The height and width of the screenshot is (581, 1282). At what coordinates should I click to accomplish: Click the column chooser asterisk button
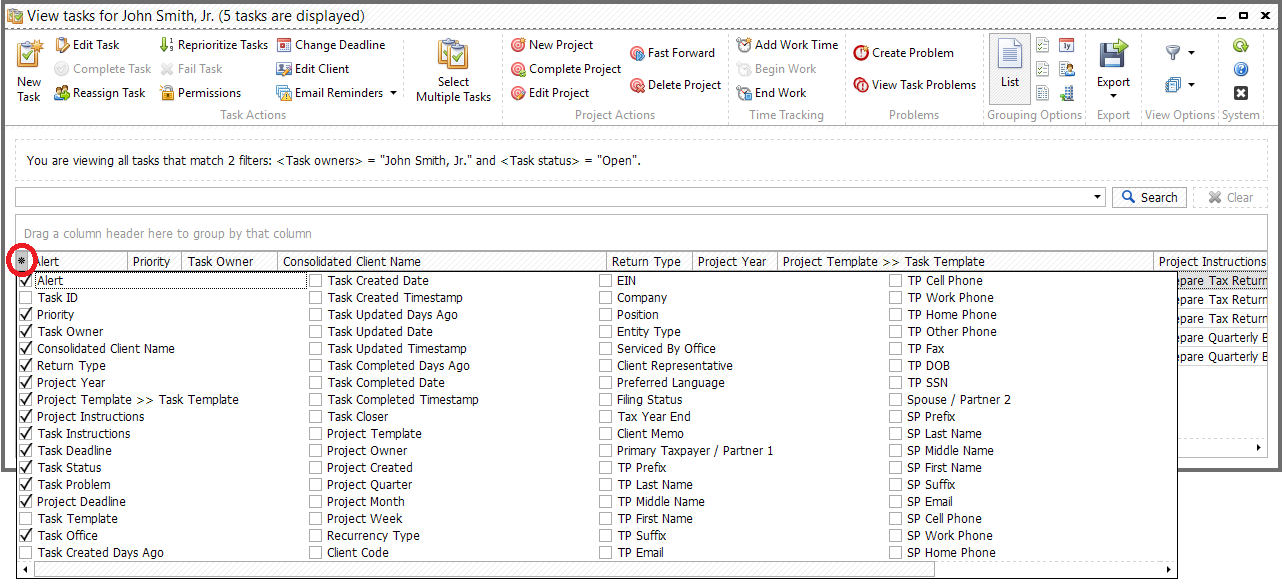22,261
